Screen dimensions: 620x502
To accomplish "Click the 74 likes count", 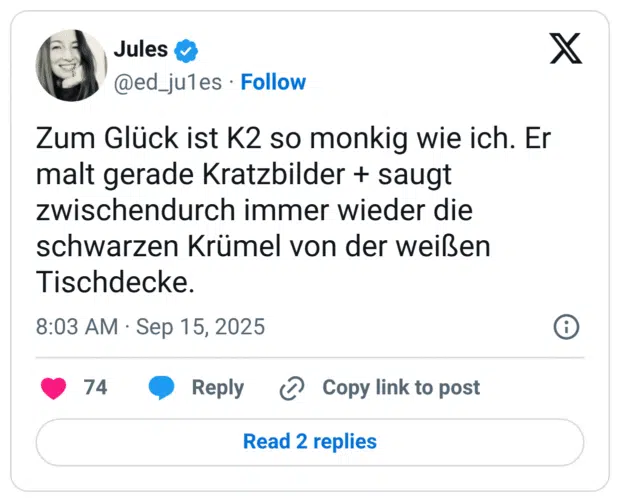I will tap(95, 388).
